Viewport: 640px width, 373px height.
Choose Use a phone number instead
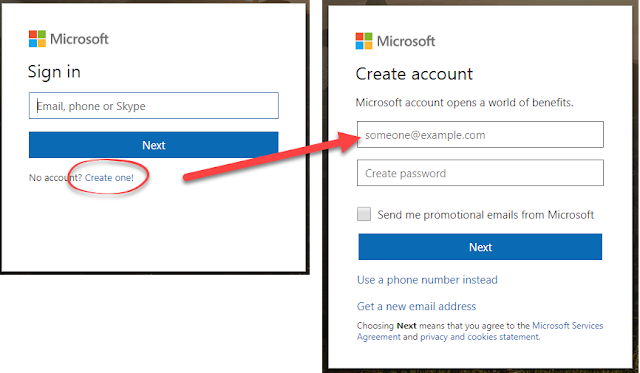427,280
